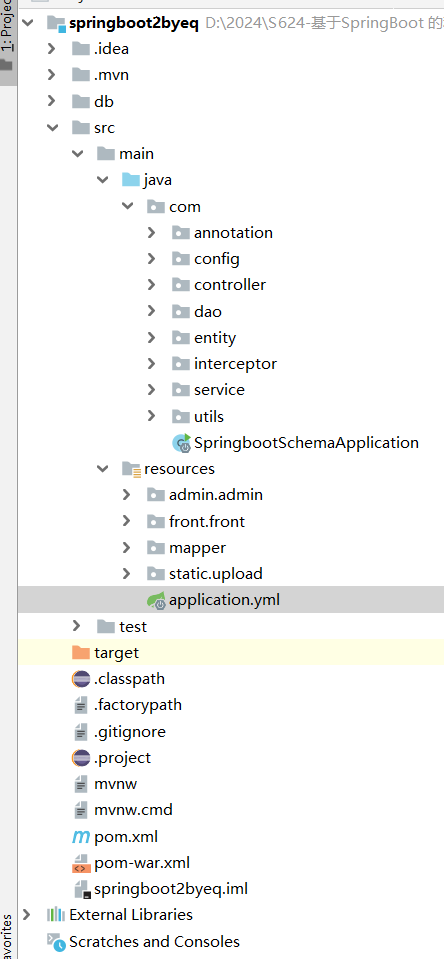Collapse the resources folder arrow
Screen dimensions: 444x959
click(103, 469)
